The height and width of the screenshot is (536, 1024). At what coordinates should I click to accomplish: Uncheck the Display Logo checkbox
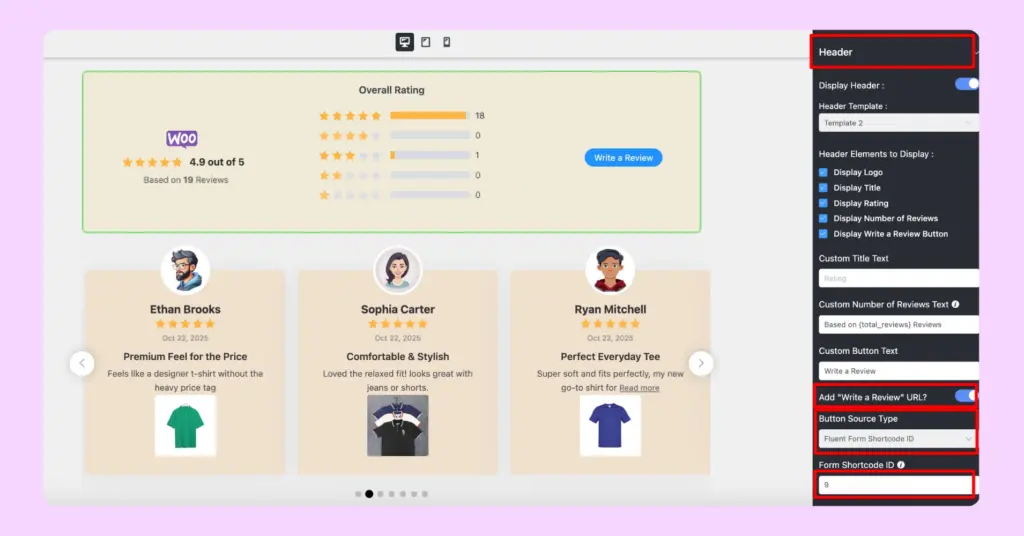823,172
